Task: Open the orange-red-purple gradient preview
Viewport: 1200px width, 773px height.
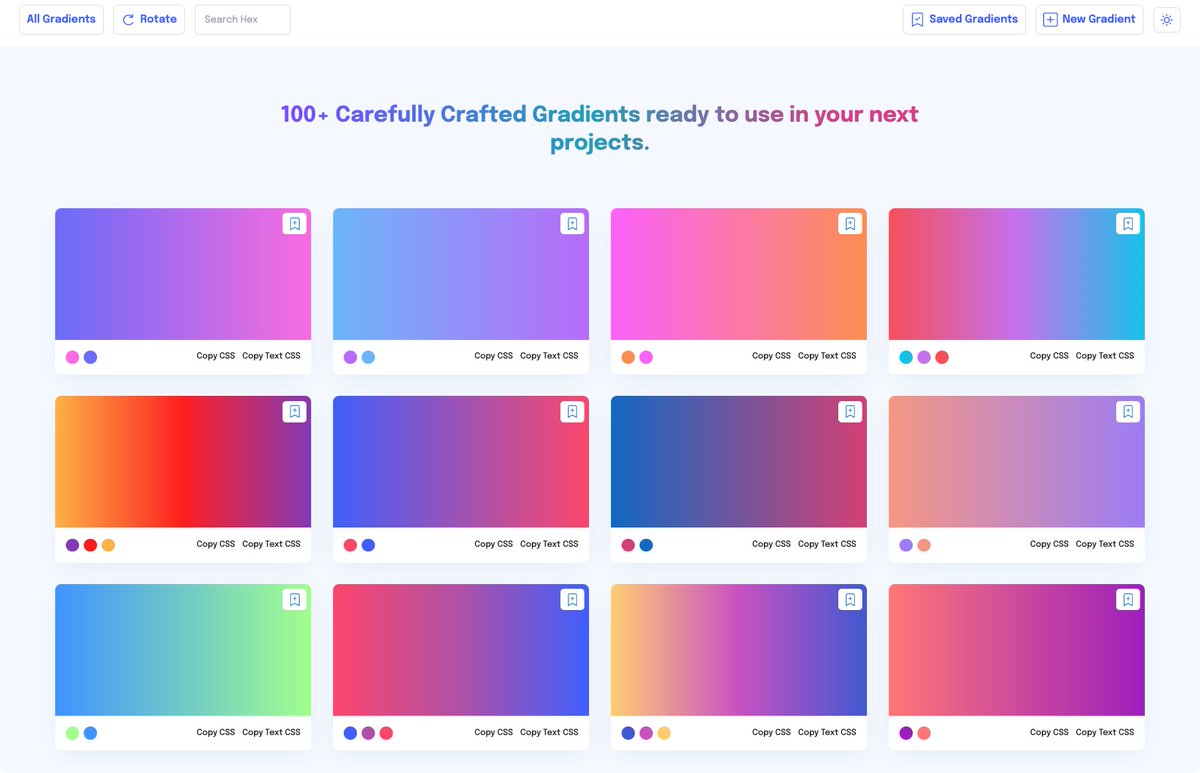Action: tap(183, 462)
